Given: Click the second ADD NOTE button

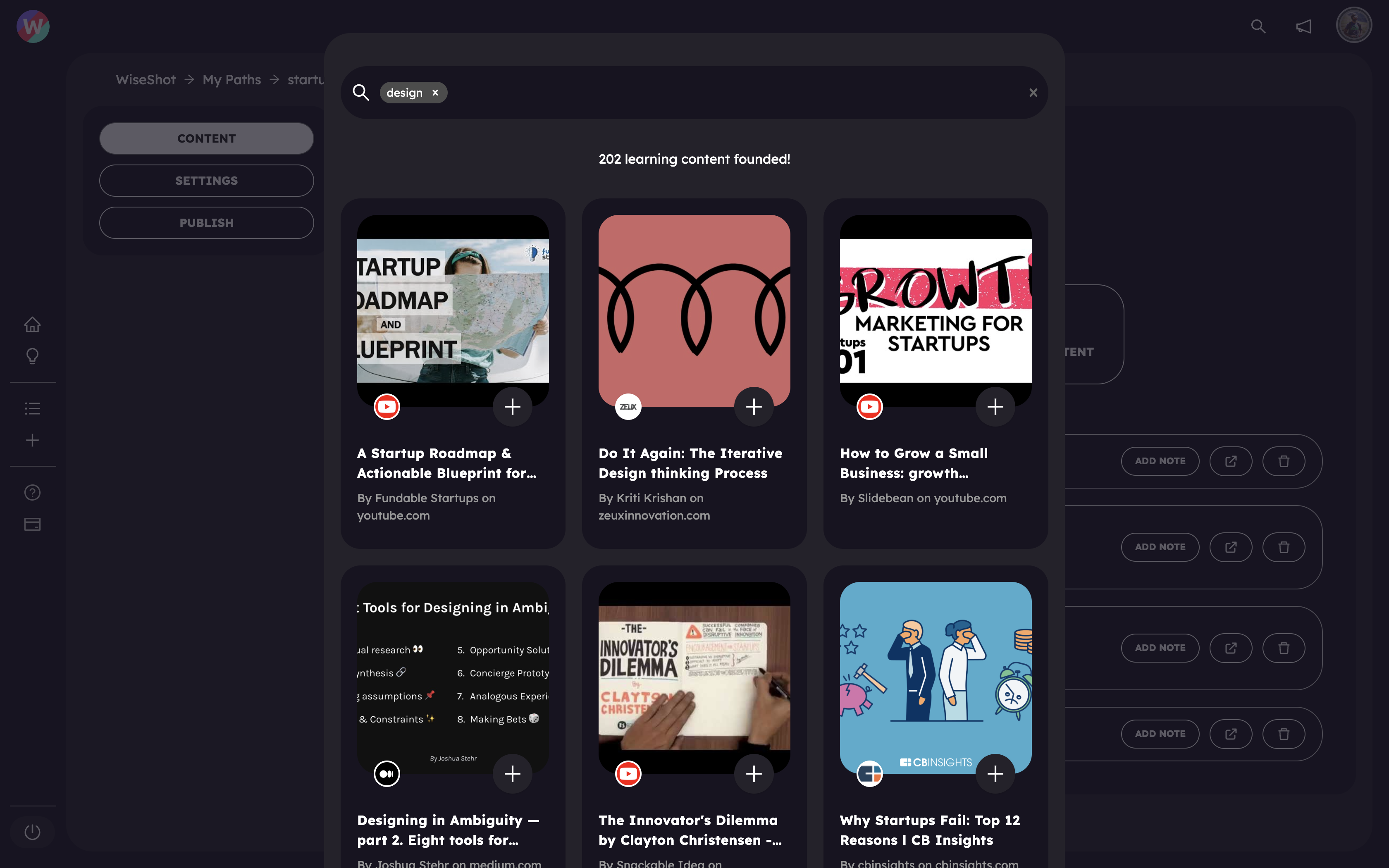Looking at the screenshot, I should 1160,547.
